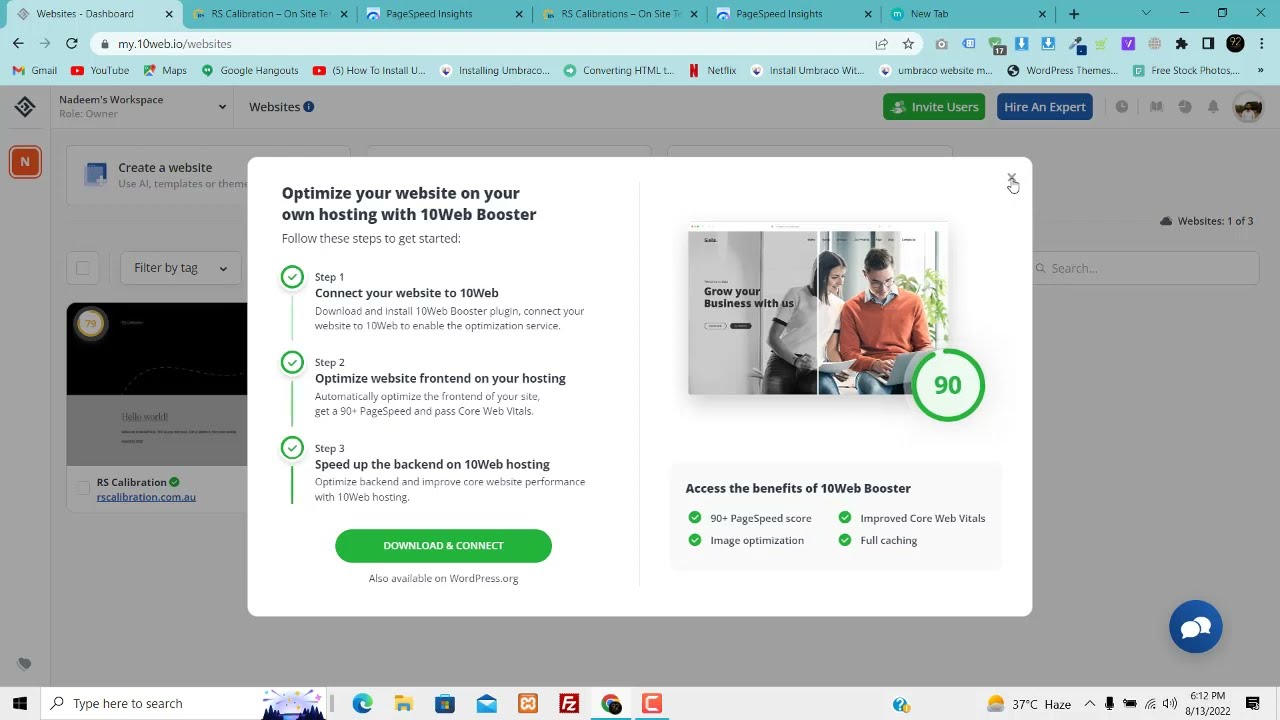Open the notifications bell icon
Image resolution: width=1280 pixels, height=720 pixels.
tap(1213, 107)
